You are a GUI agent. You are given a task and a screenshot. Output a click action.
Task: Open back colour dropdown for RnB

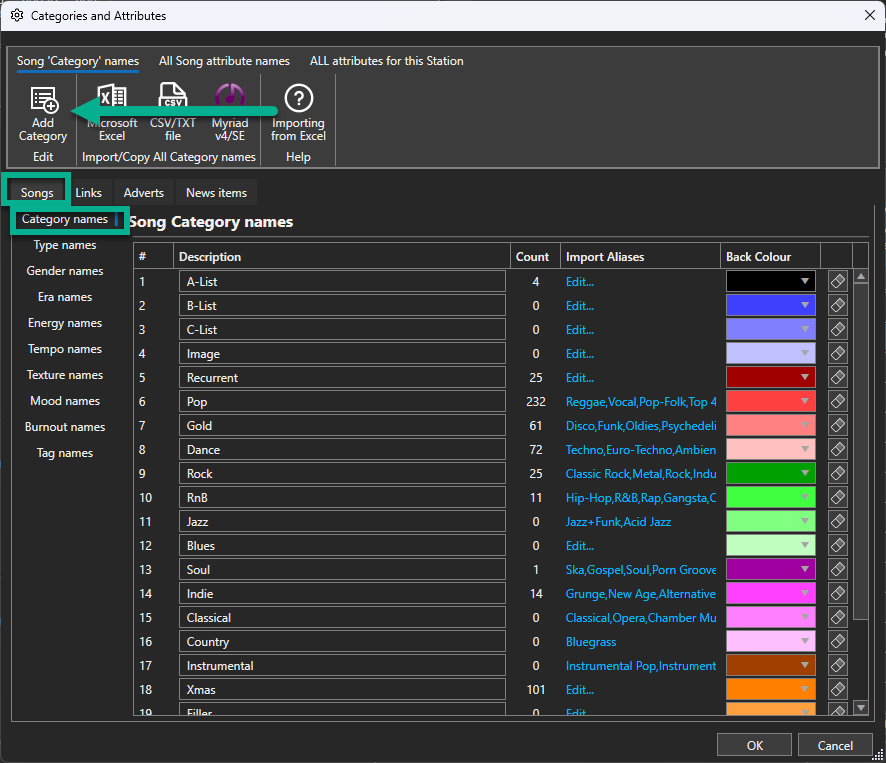click(805, 497)
